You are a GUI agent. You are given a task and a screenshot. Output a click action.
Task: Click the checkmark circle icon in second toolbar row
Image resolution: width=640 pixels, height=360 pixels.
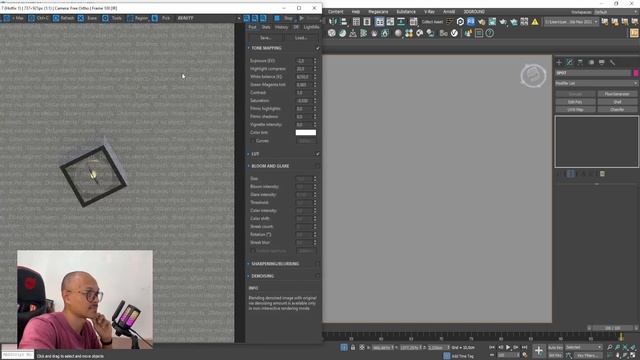click(454, 33)
